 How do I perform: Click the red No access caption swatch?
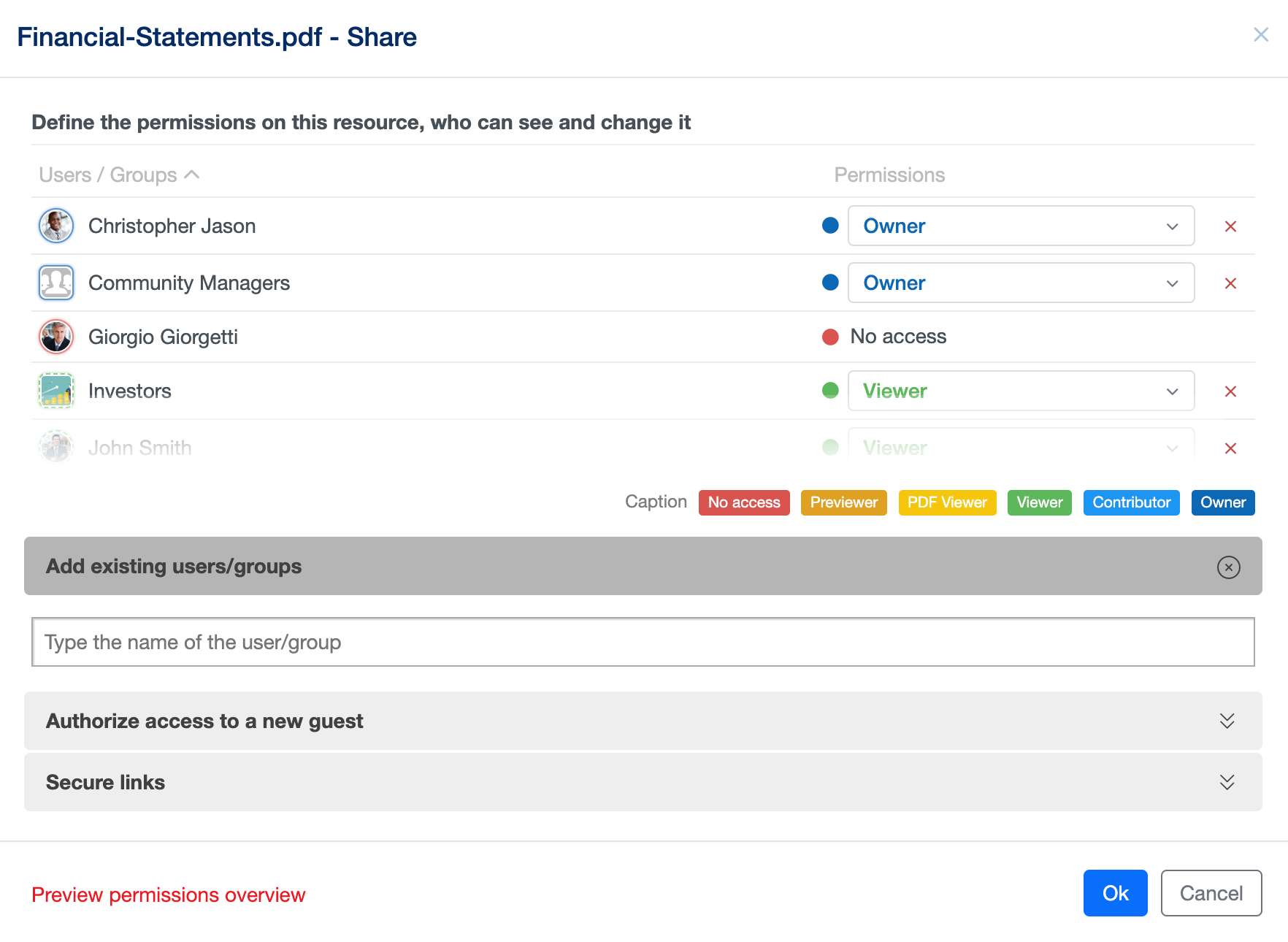click(743, 502)
